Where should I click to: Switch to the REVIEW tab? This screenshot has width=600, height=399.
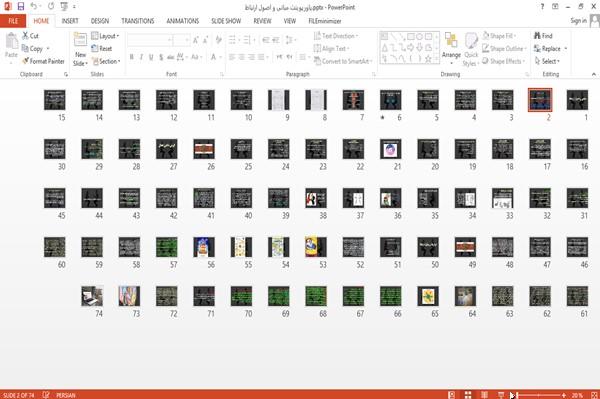tap(262, 21)
